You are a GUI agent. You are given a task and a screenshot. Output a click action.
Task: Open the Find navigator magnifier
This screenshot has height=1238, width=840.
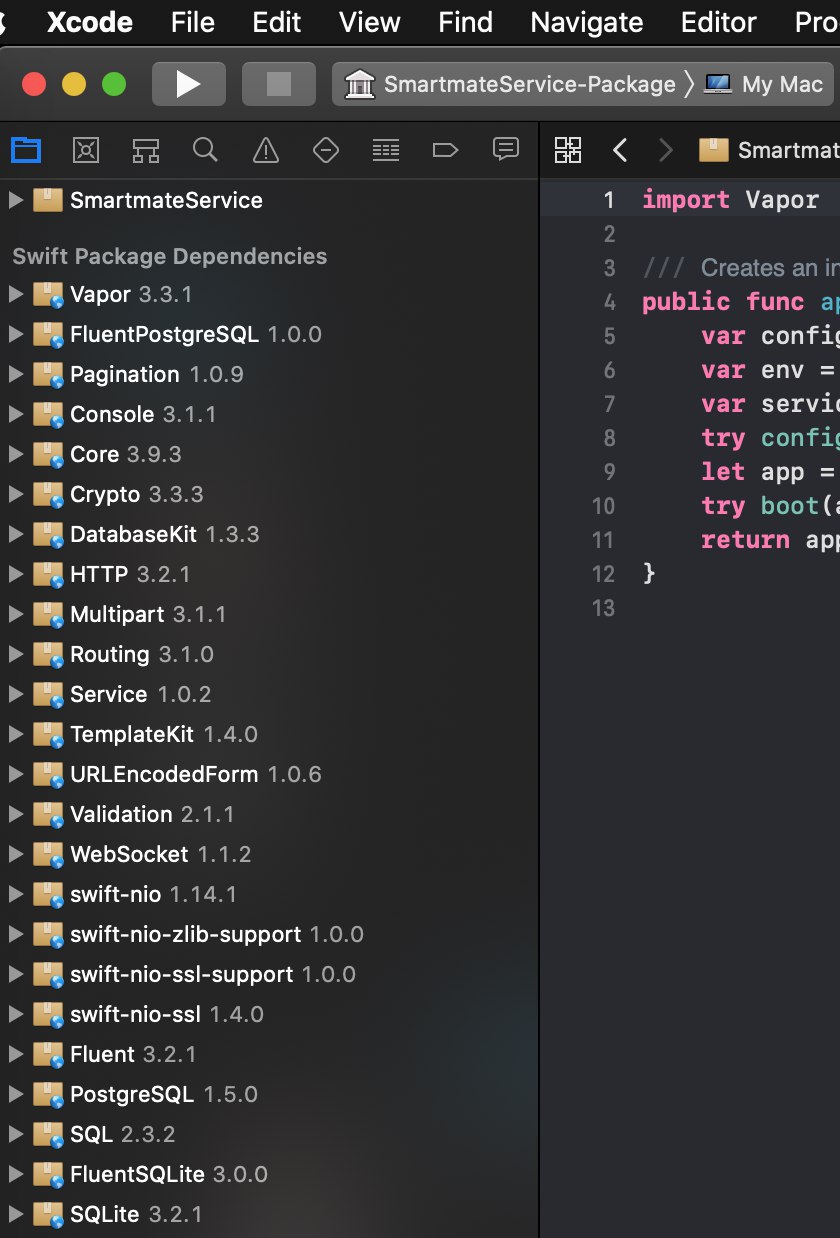(205, 150)
